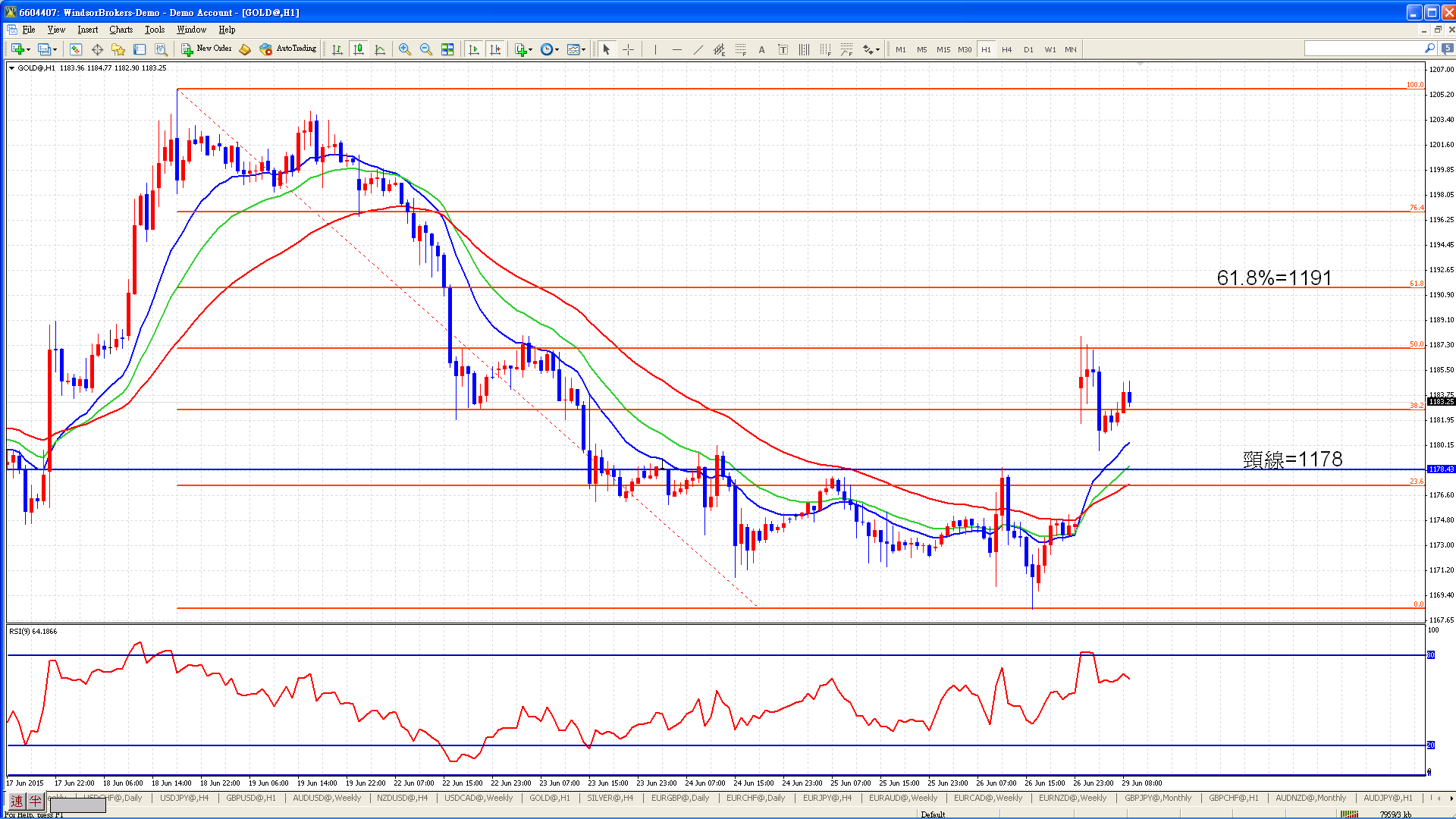1456x819 pixels.
Task: Switch to the USDJPY@,H4 chart tab
Action: [184, 798]
